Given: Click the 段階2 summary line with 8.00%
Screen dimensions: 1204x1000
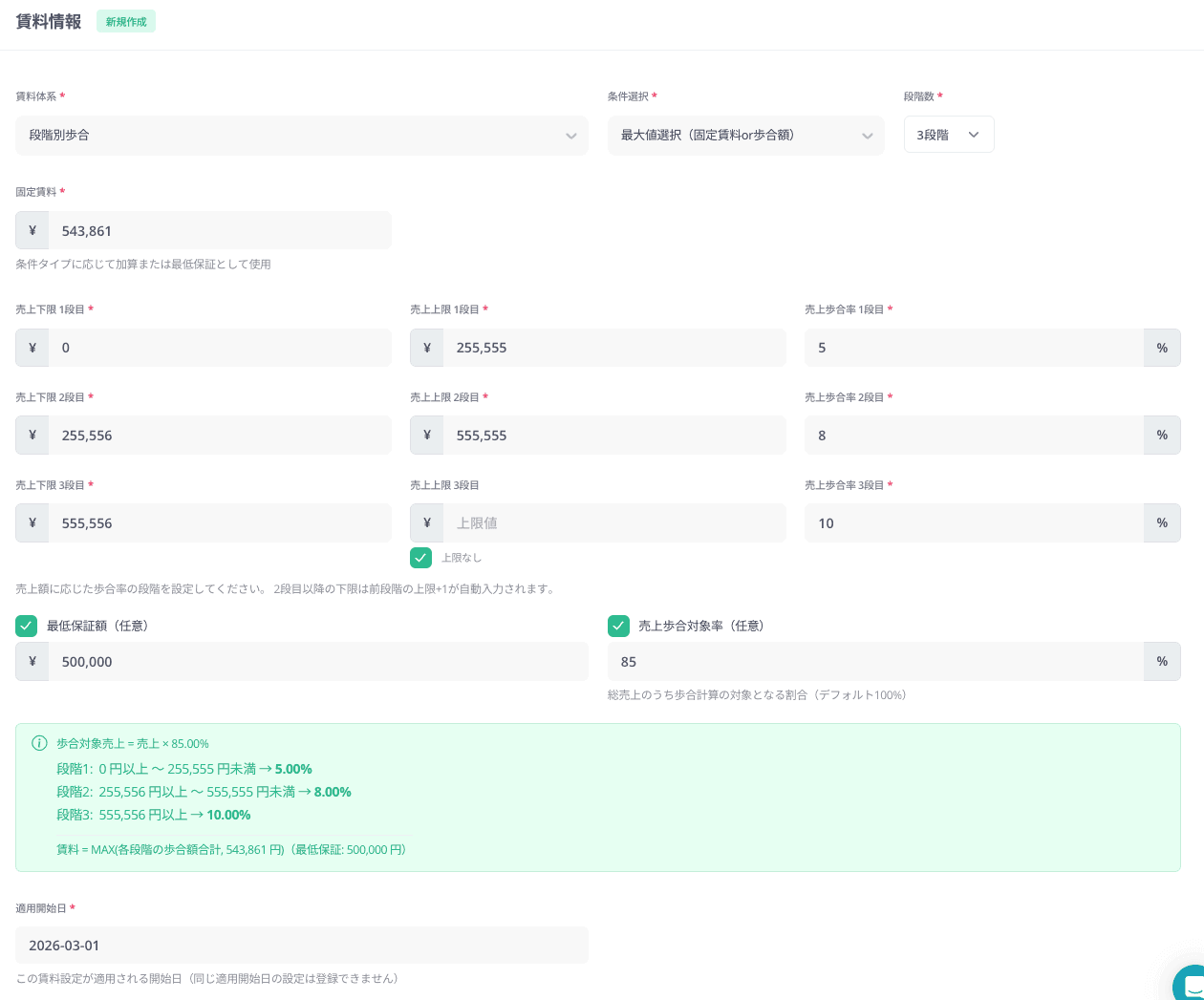Looking at the screenshot, I should point(204,792).
